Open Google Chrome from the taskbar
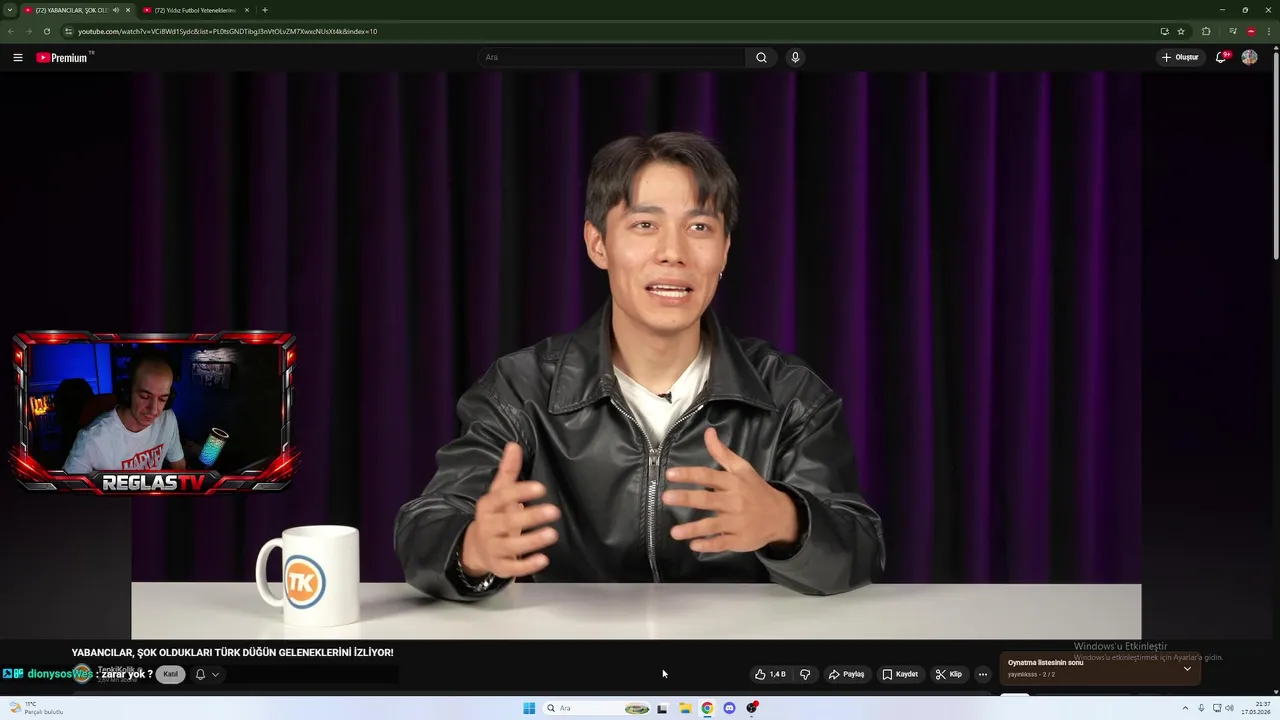Image resolution: width=1280 pixels, height=720 pixels. (707, 708)
